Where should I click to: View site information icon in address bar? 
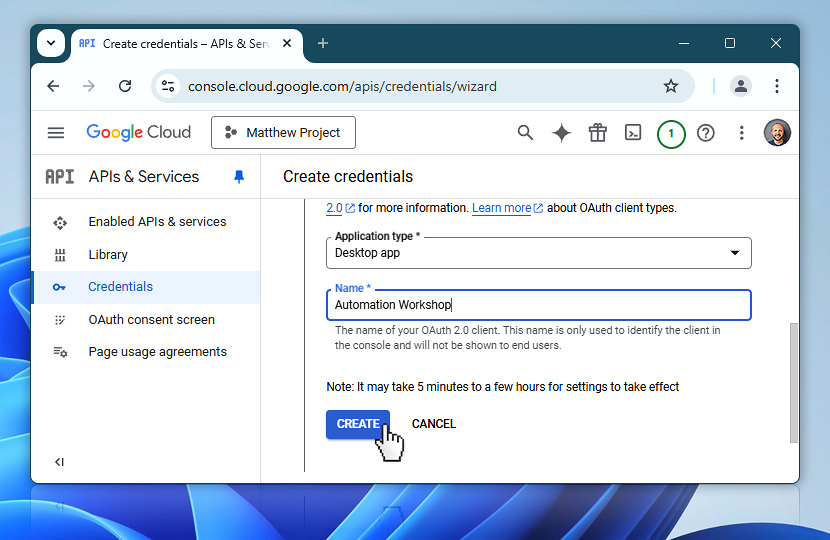tap(168, 86)
